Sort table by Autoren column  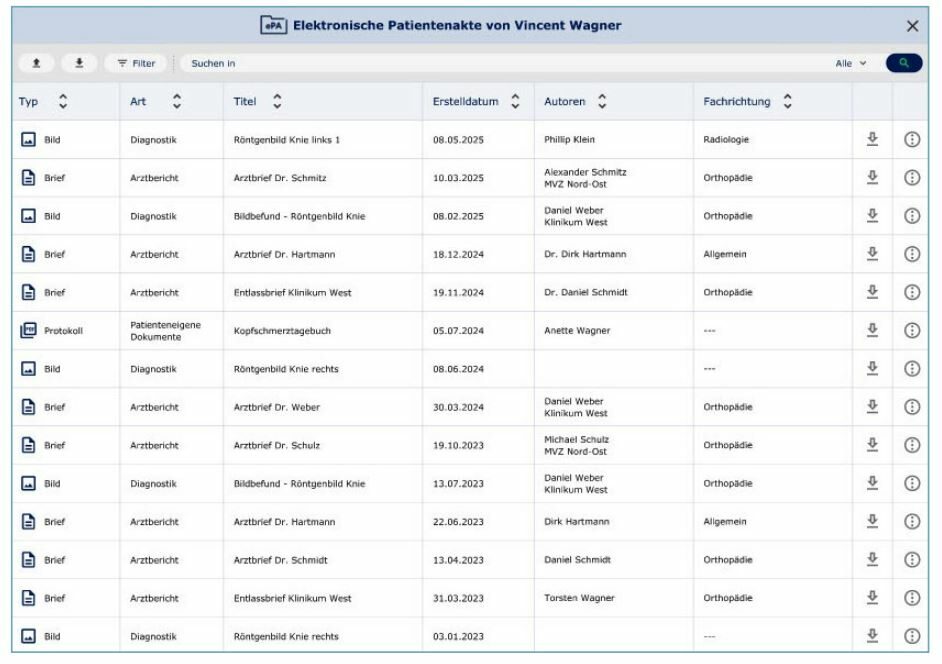coord(602,102)
